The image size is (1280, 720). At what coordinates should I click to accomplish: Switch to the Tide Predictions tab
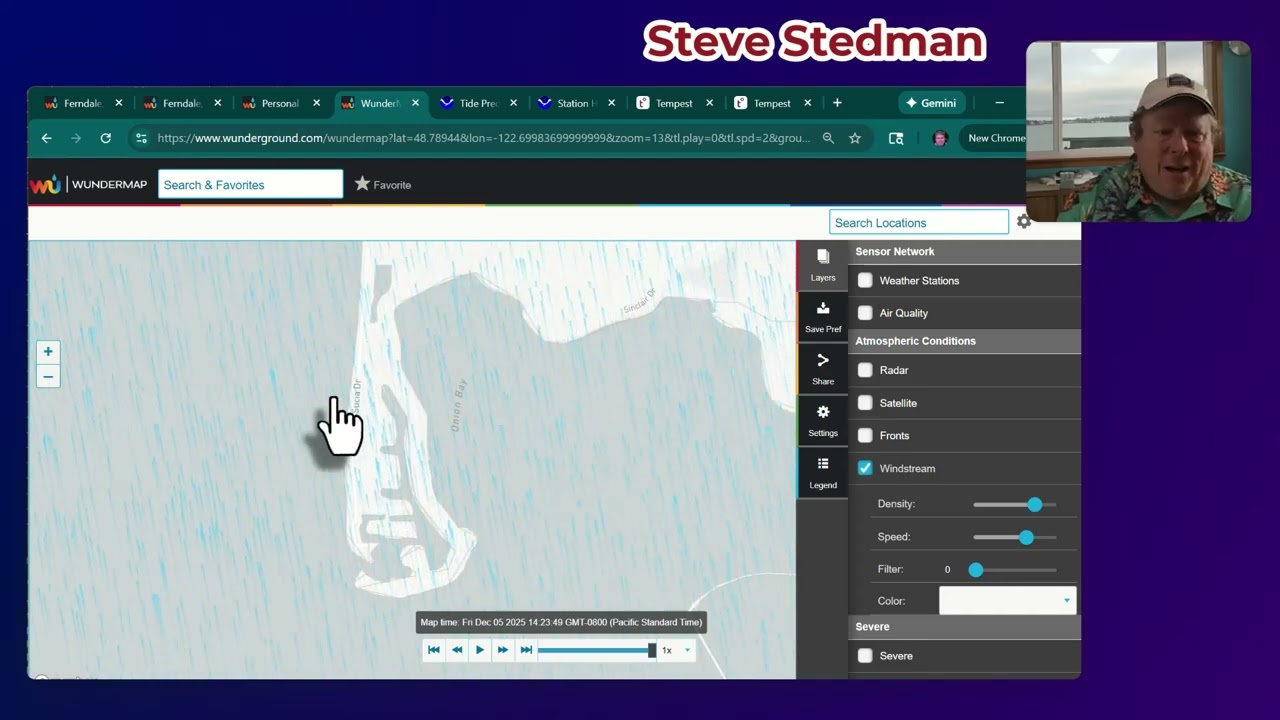tap(477, 103)
